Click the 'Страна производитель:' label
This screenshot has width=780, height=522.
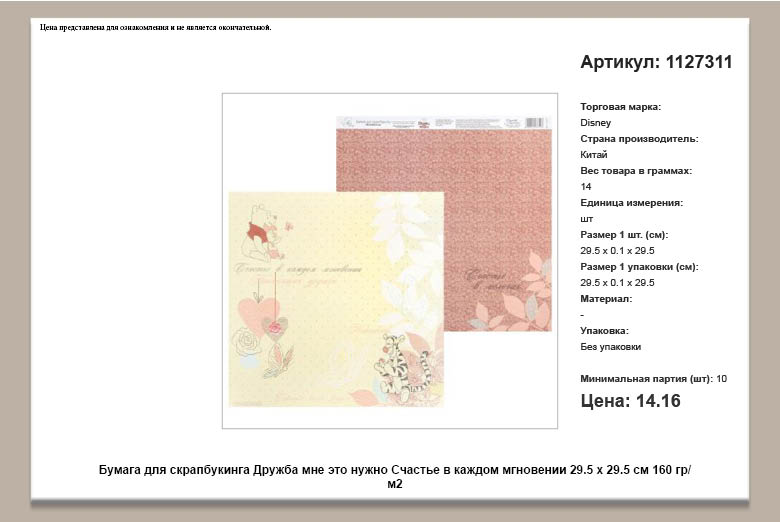(639, 139)
